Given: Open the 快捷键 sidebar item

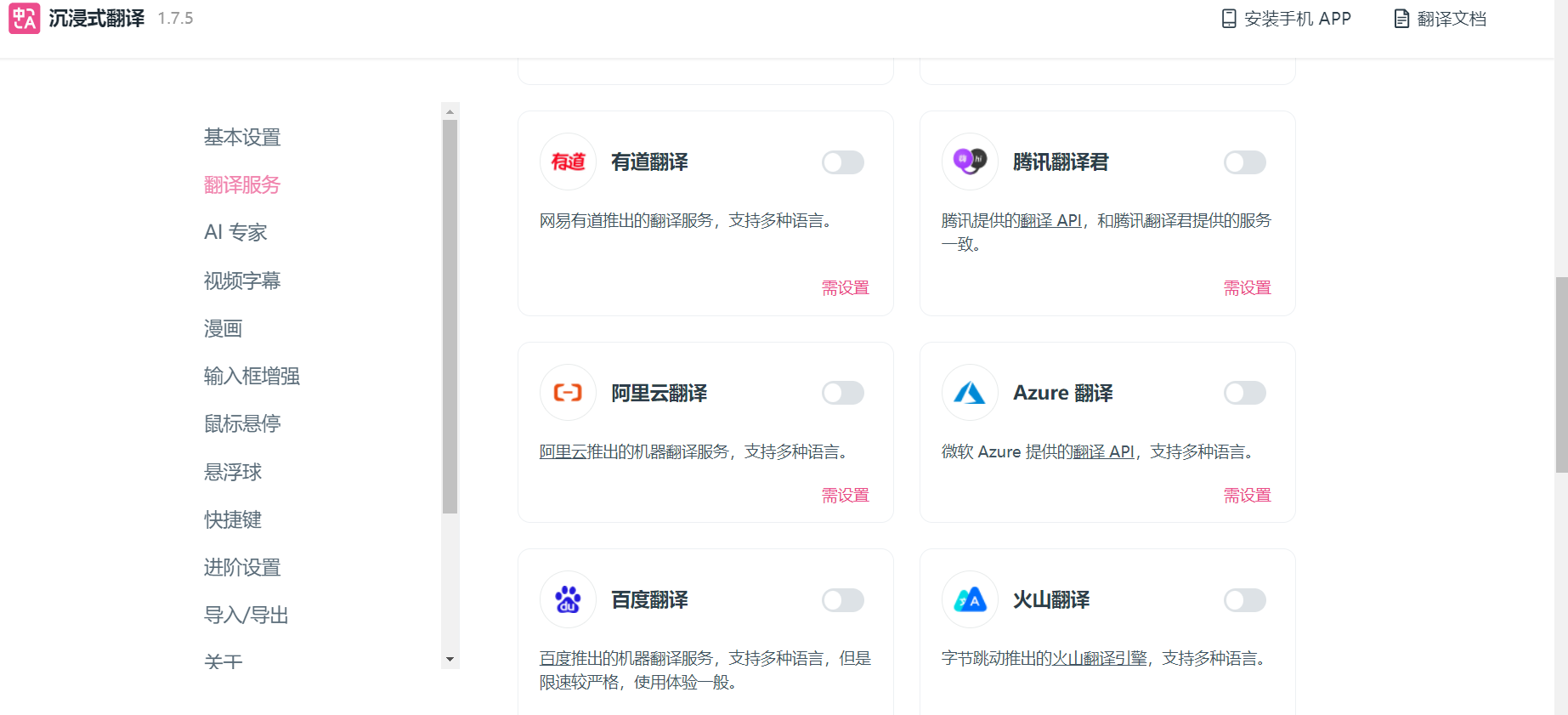Looking at the screenshot, I should [x=233, y=519].
